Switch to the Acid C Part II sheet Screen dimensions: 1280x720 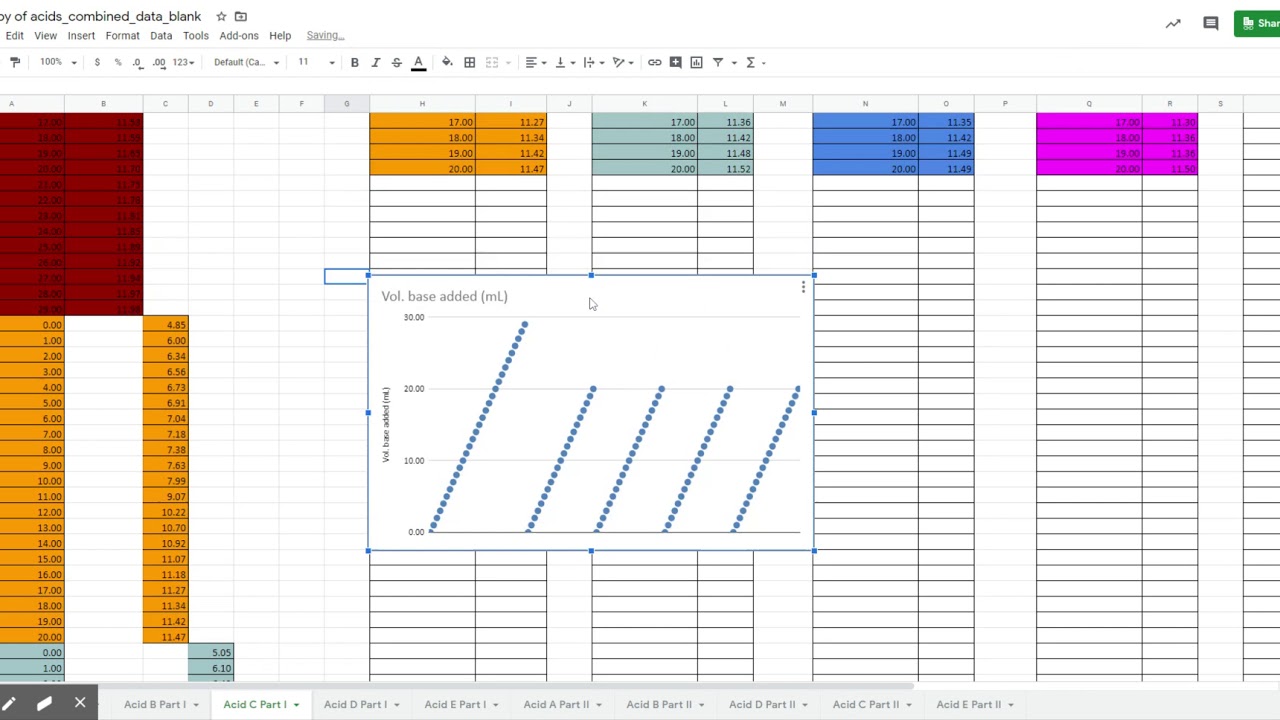866,704
